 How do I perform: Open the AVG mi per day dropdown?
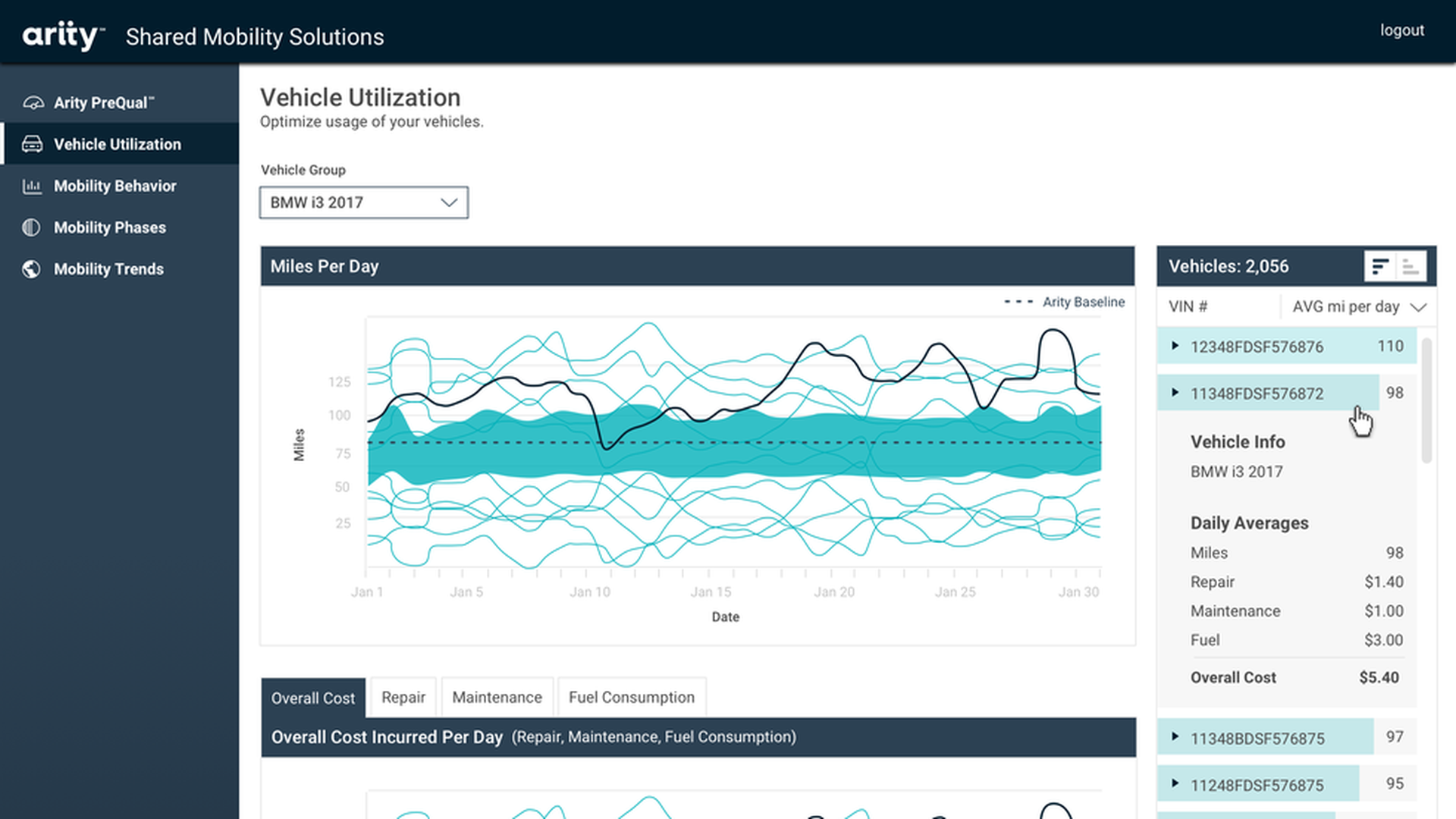point(1357,306)
